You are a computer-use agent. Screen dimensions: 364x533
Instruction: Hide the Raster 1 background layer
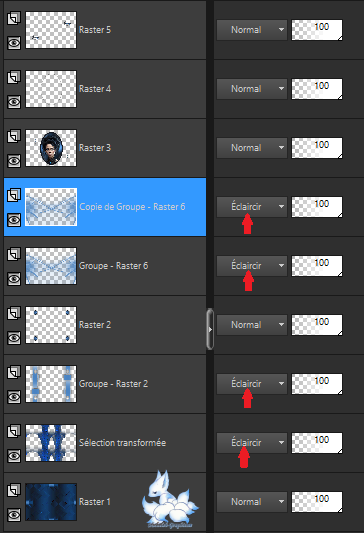point(14,515)
